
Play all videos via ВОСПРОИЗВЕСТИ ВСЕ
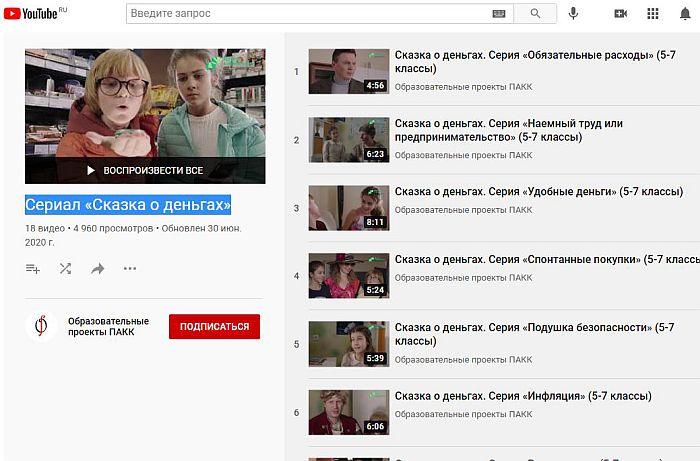pos(145,170)
